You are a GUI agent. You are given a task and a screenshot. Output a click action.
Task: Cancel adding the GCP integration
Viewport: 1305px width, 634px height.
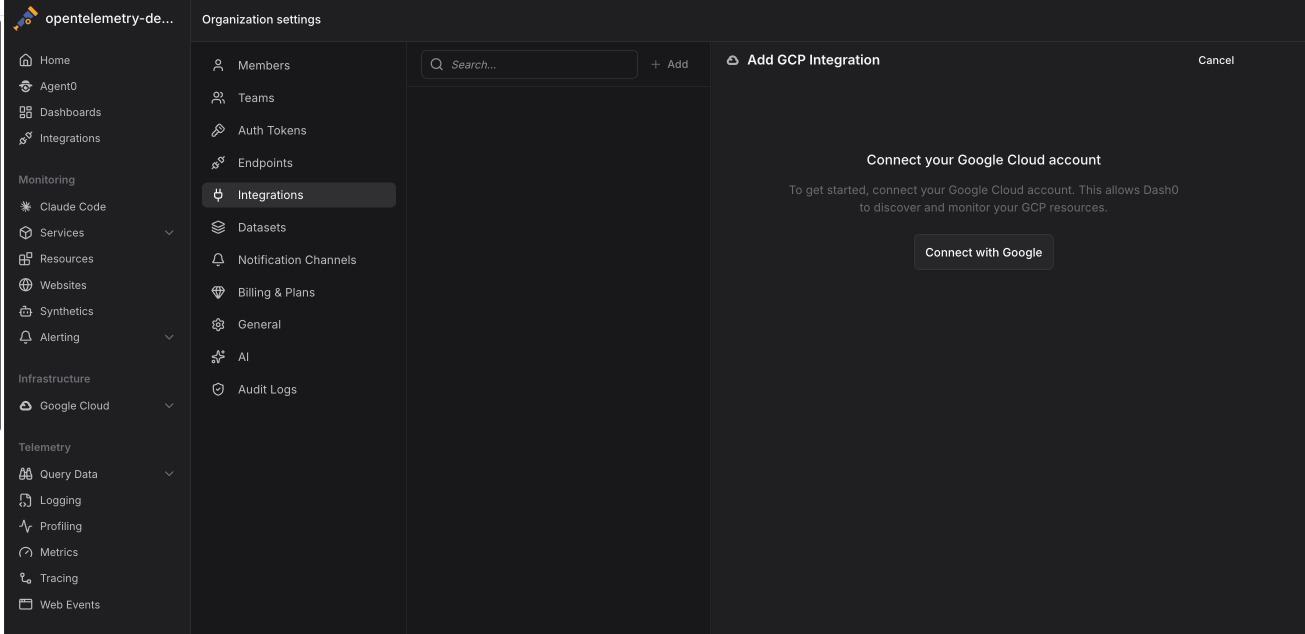pos(1216,60)
